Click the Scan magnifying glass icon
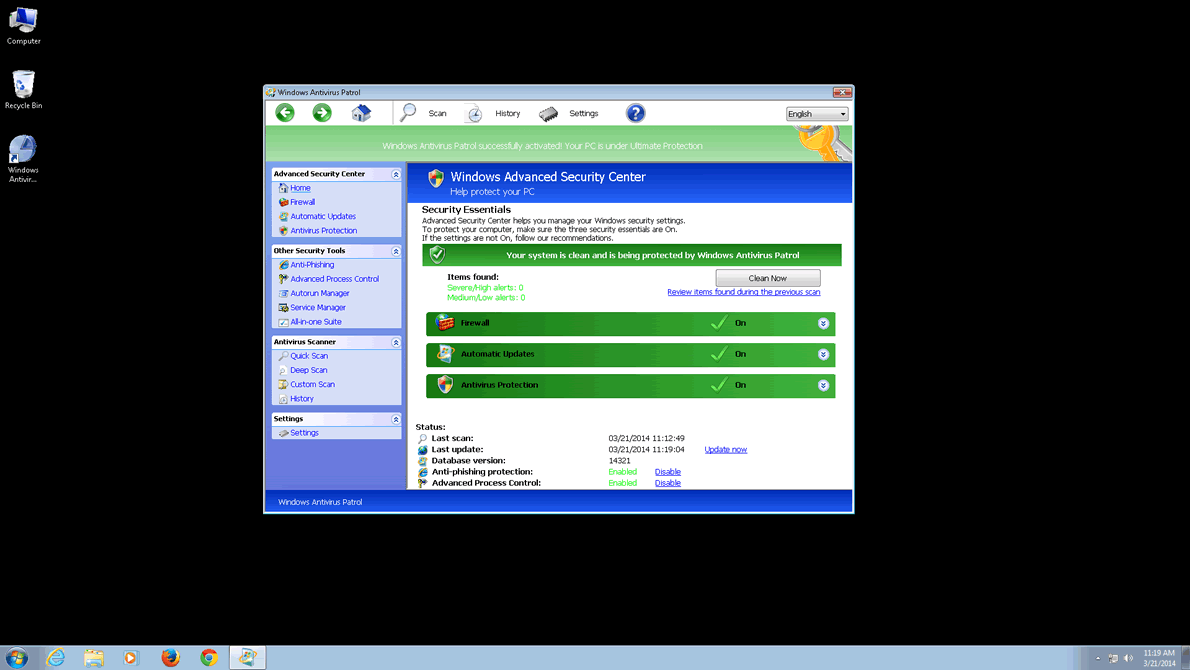 (408, 113)
